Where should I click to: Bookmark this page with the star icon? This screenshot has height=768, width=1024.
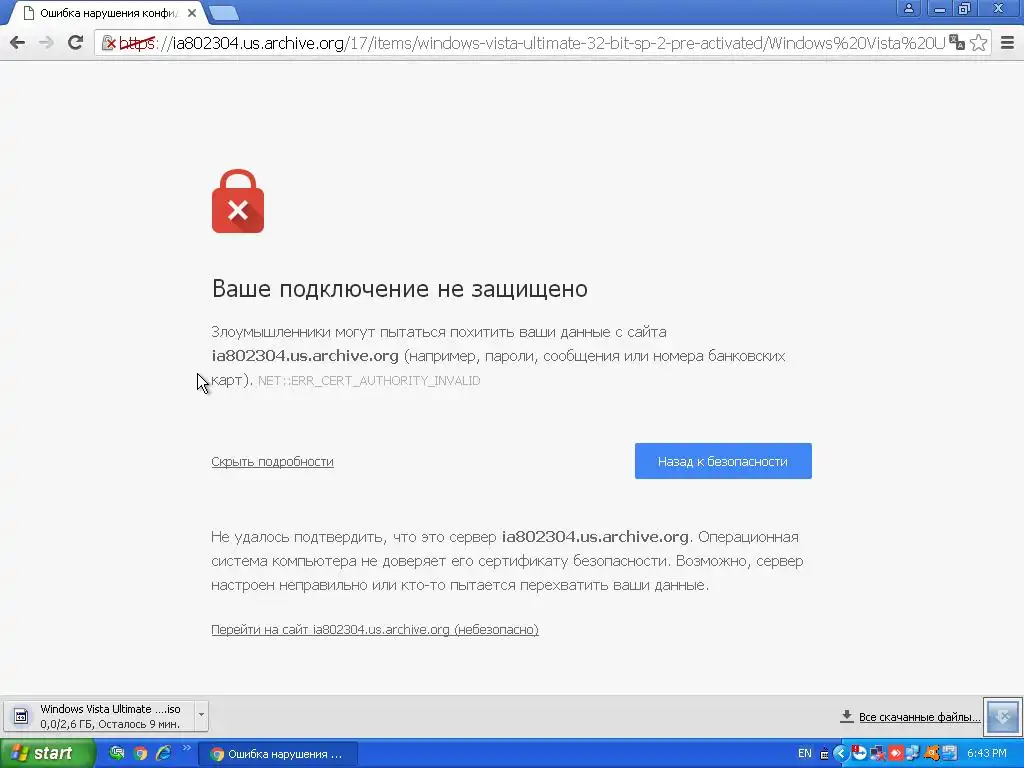click(978, 43)
